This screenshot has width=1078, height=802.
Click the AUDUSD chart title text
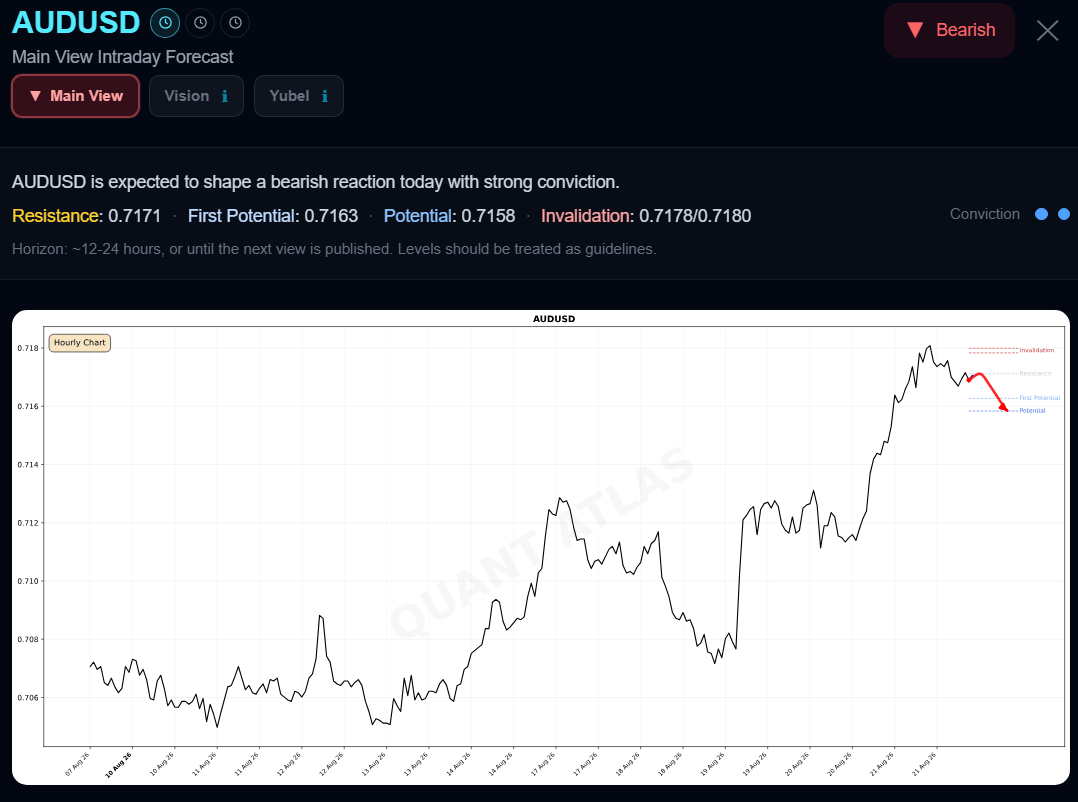click(554, 319)
